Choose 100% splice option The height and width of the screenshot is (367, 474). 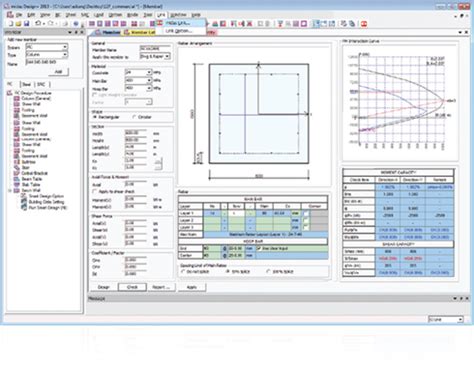pyautogui.click(x=269, y=272)
